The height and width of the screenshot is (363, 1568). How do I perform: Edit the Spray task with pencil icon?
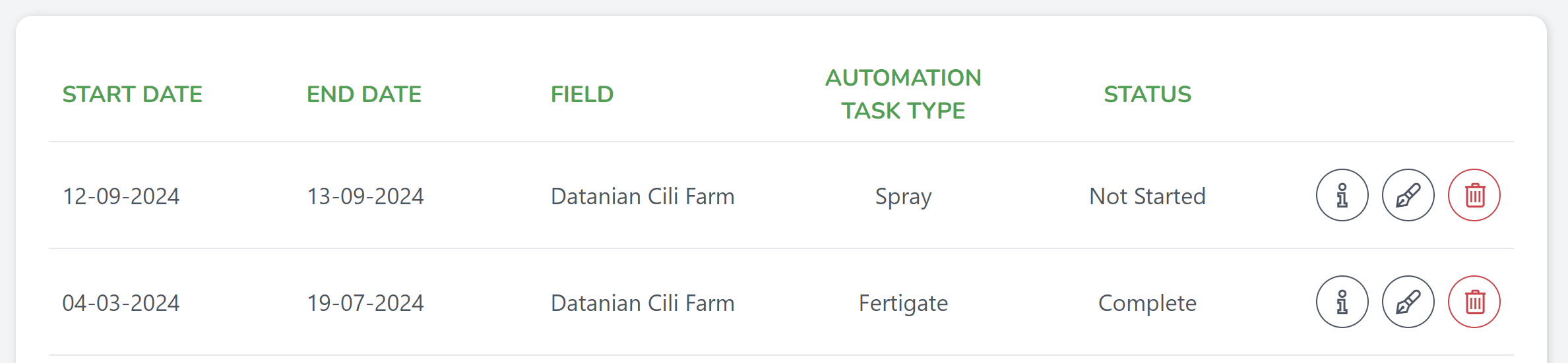tap(1408, 195)
